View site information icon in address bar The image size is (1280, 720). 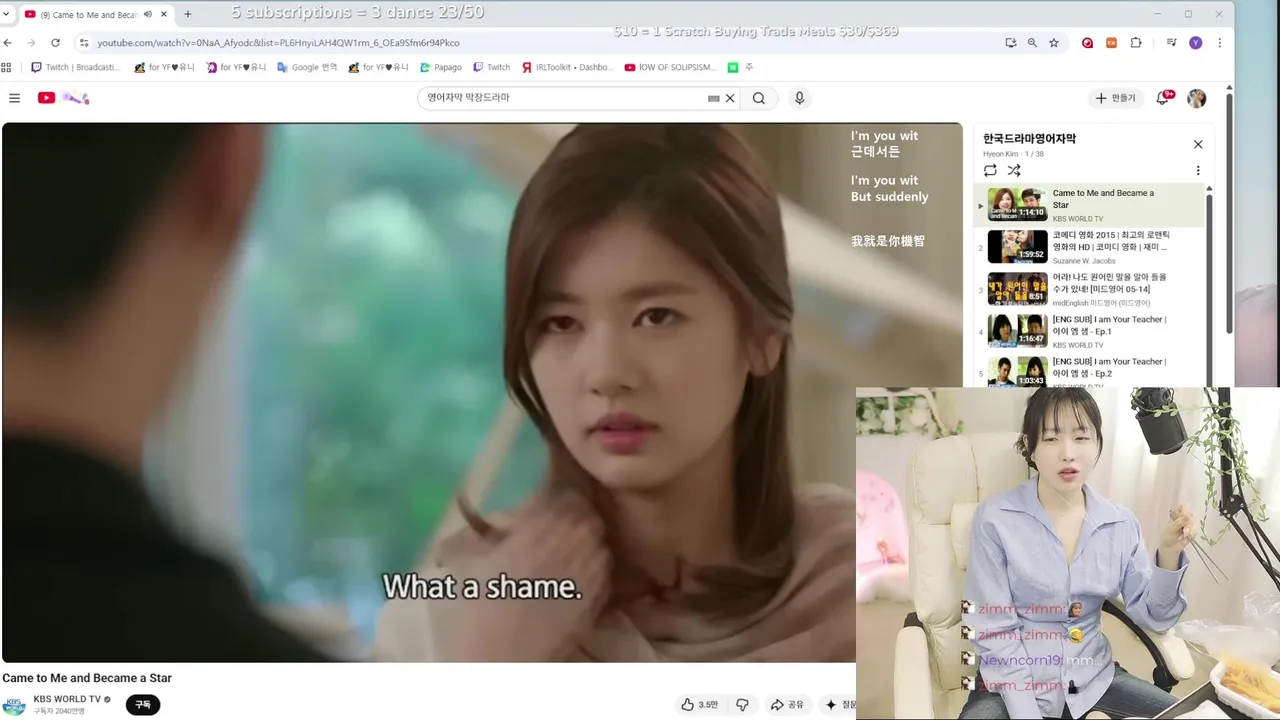84,43
